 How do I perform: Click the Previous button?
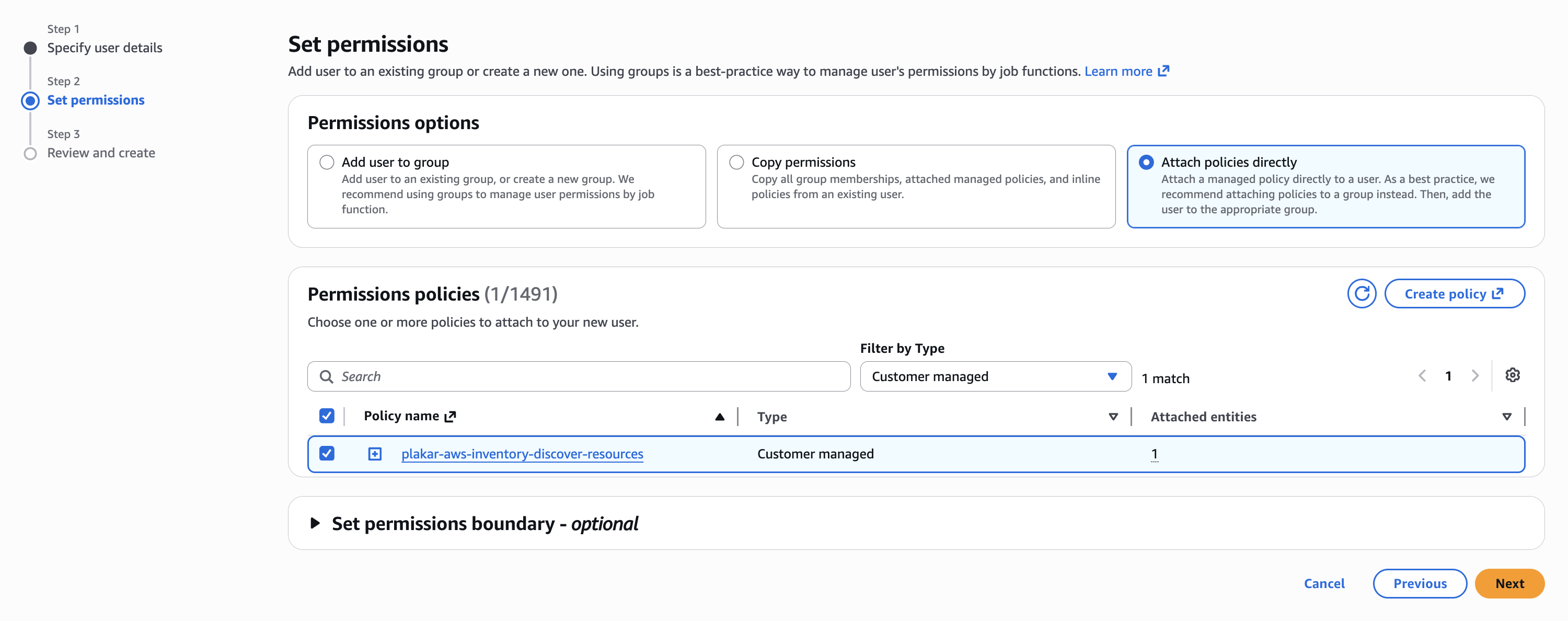click(x=1420, y=584)
